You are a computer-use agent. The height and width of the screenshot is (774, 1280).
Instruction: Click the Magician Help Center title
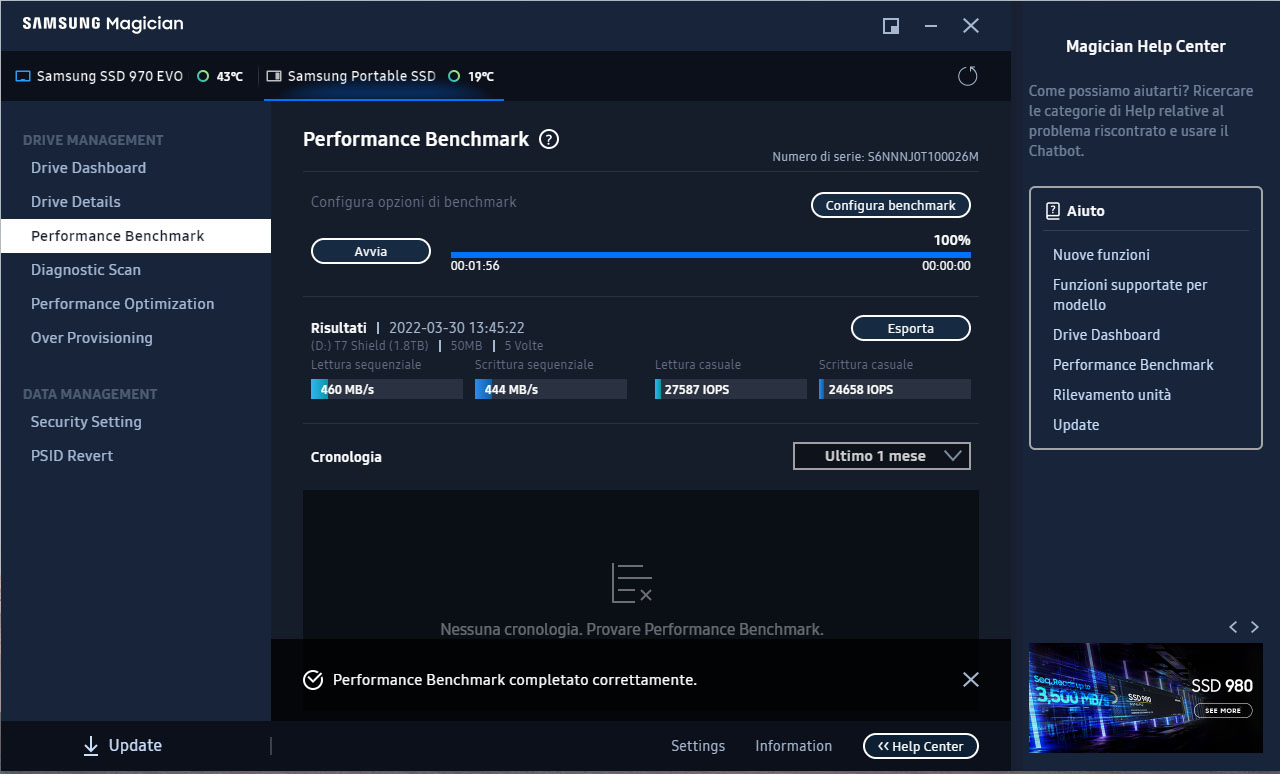tap(1146, 46)
